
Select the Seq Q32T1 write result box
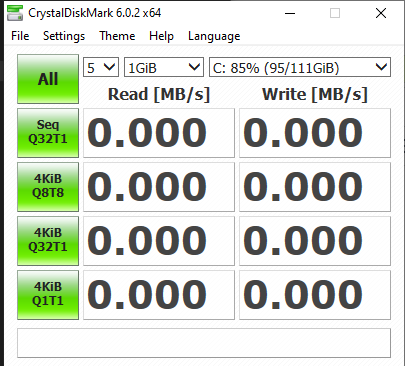pos(315,133)
